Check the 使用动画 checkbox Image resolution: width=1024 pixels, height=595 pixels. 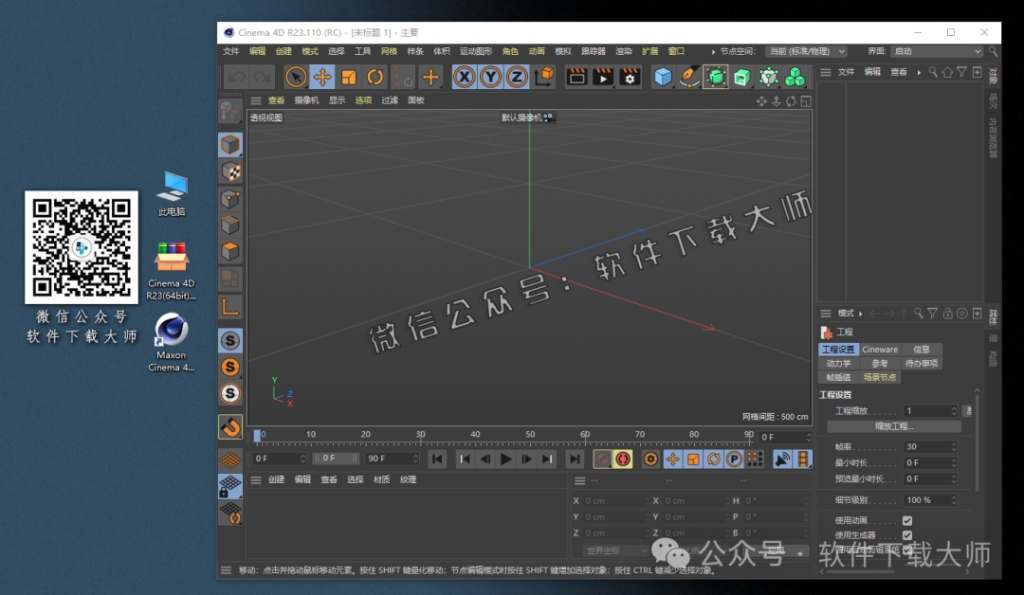pyautogui.click(x=908, y=521)
